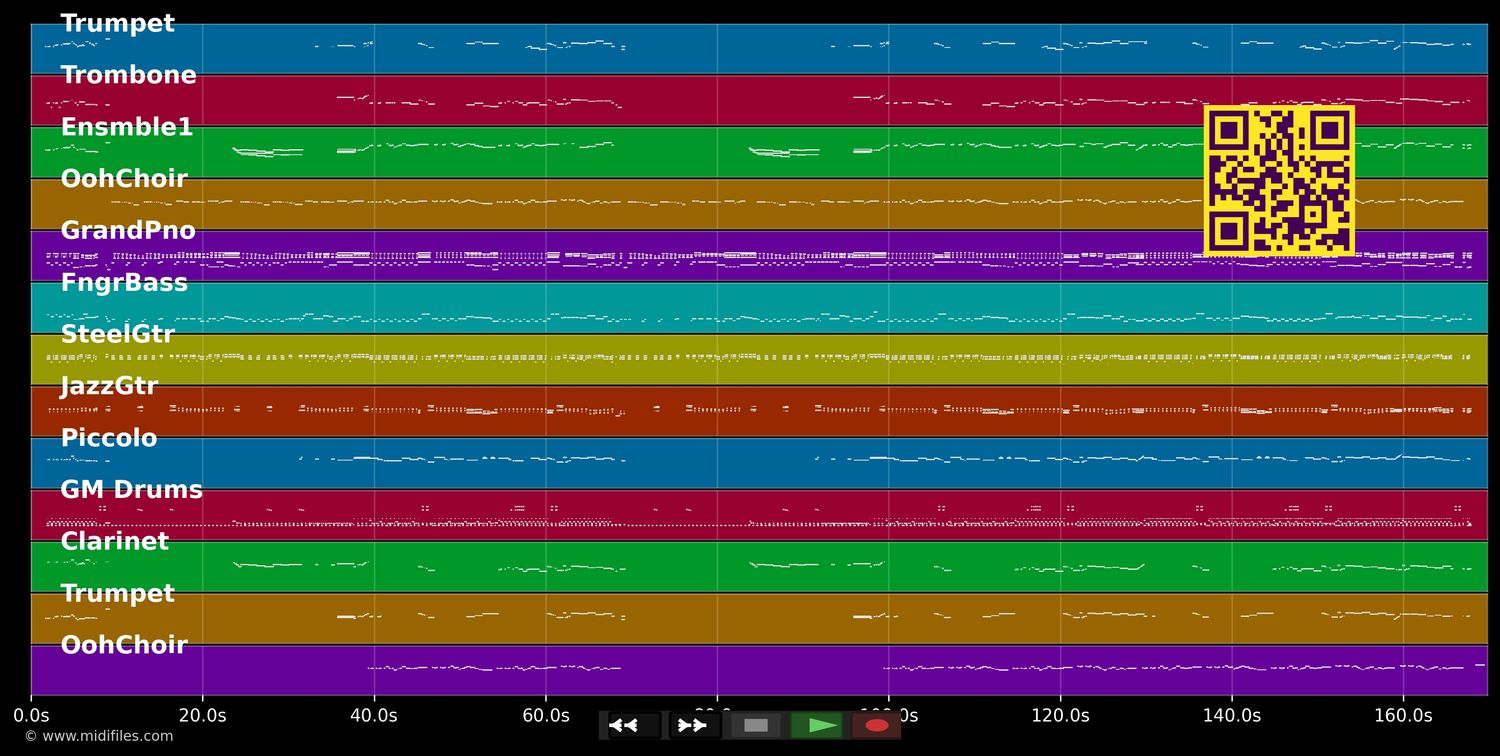Click the yellow QR code image
1500x756 pixels.
(x=1279, y=181)
